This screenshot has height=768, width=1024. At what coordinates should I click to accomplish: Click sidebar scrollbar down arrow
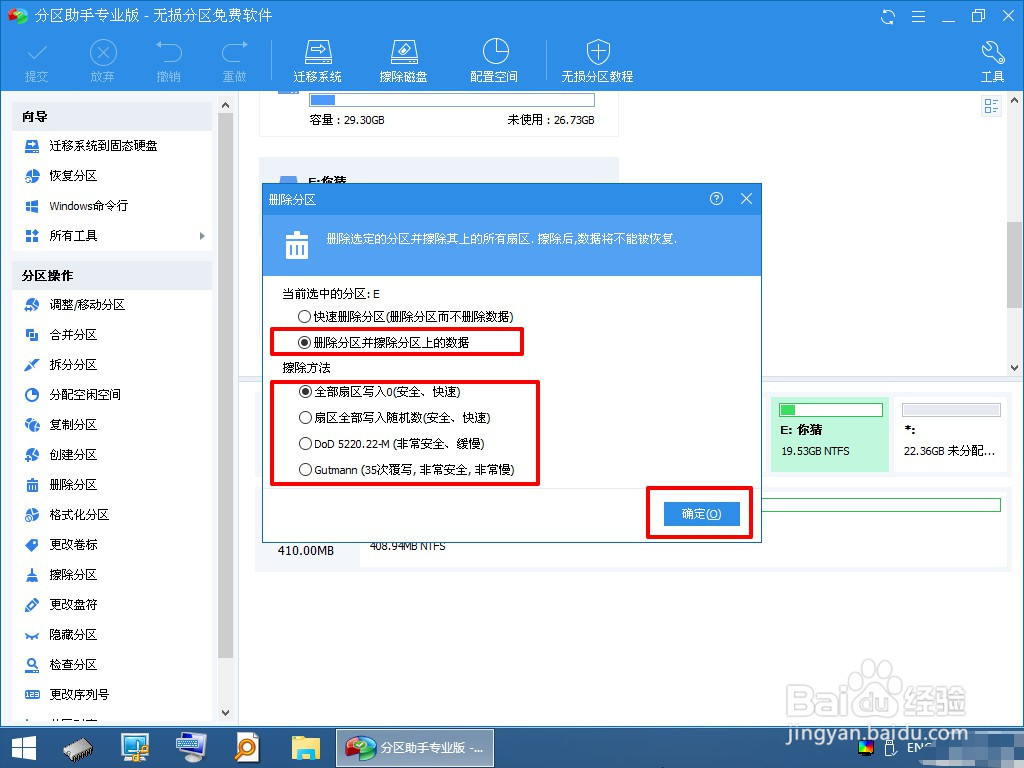click(225, 712)
